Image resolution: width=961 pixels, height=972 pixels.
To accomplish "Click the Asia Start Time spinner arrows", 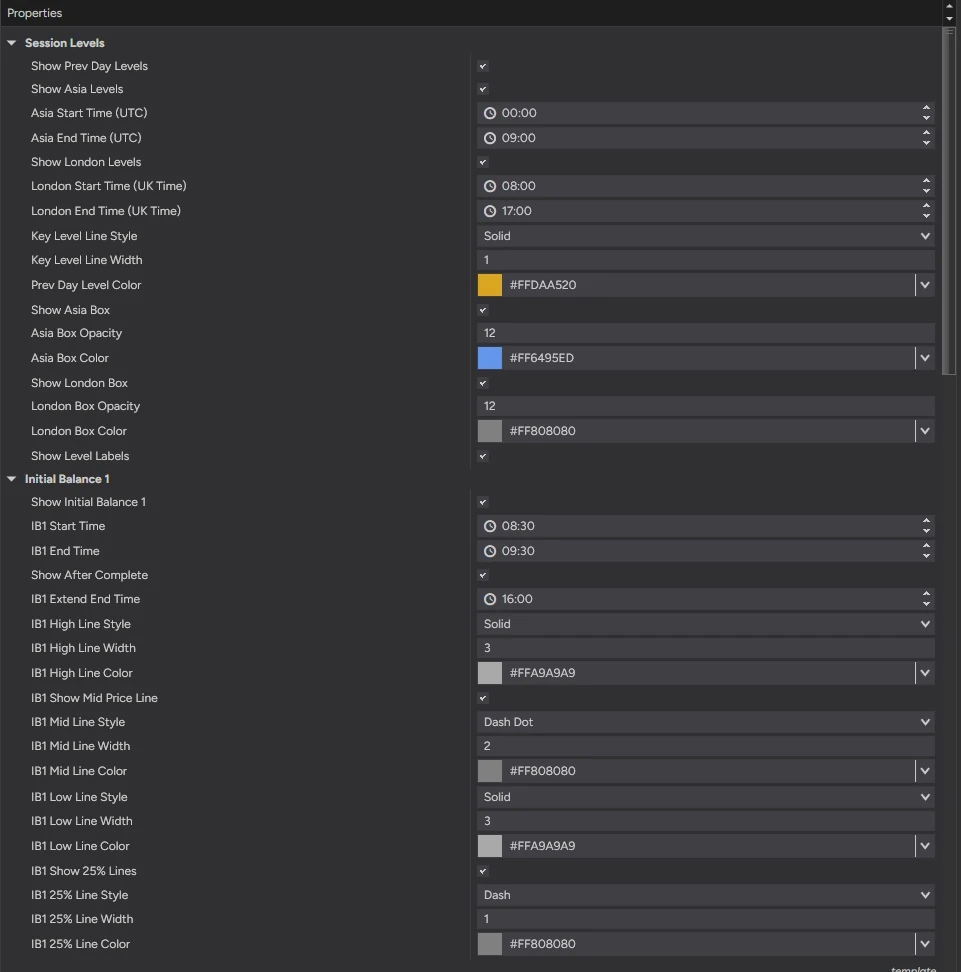I will point(926,113).
